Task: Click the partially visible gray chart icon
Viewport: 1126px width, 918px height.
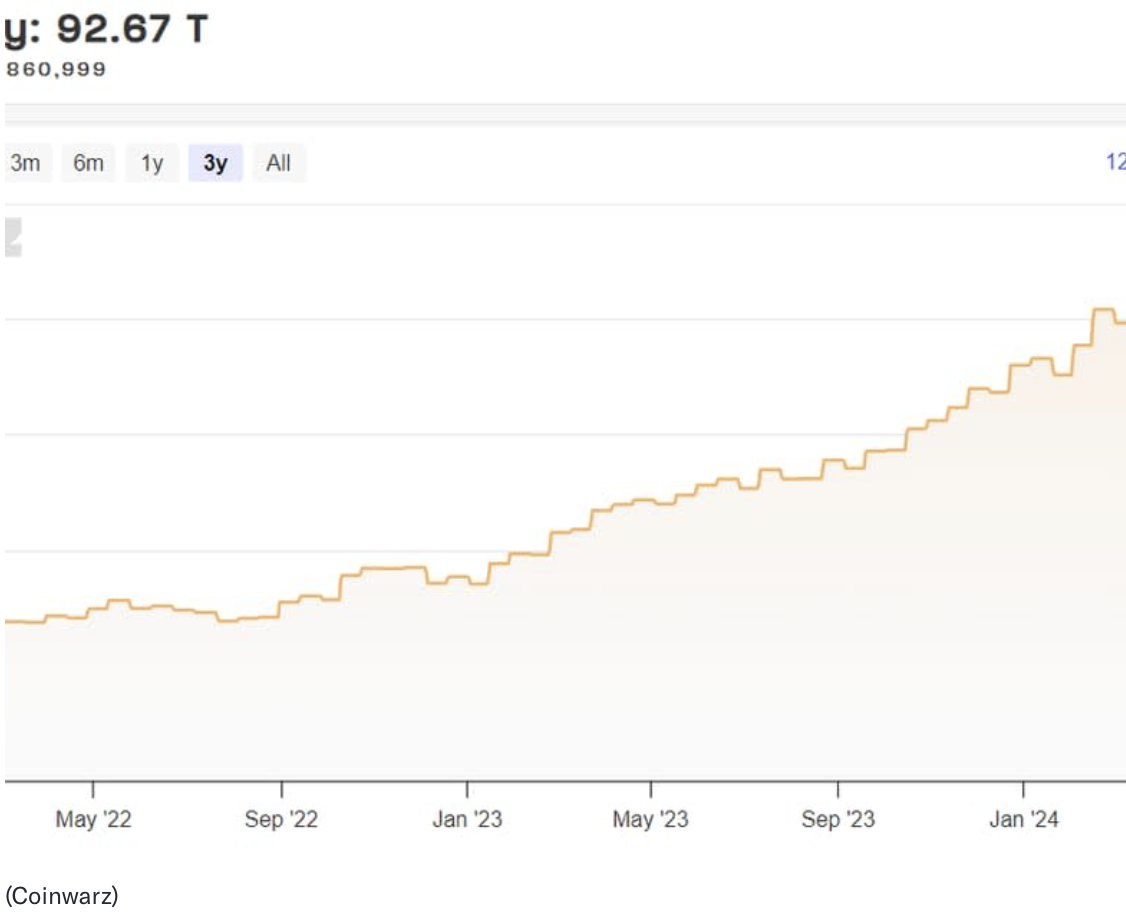Action: (12, 237)
